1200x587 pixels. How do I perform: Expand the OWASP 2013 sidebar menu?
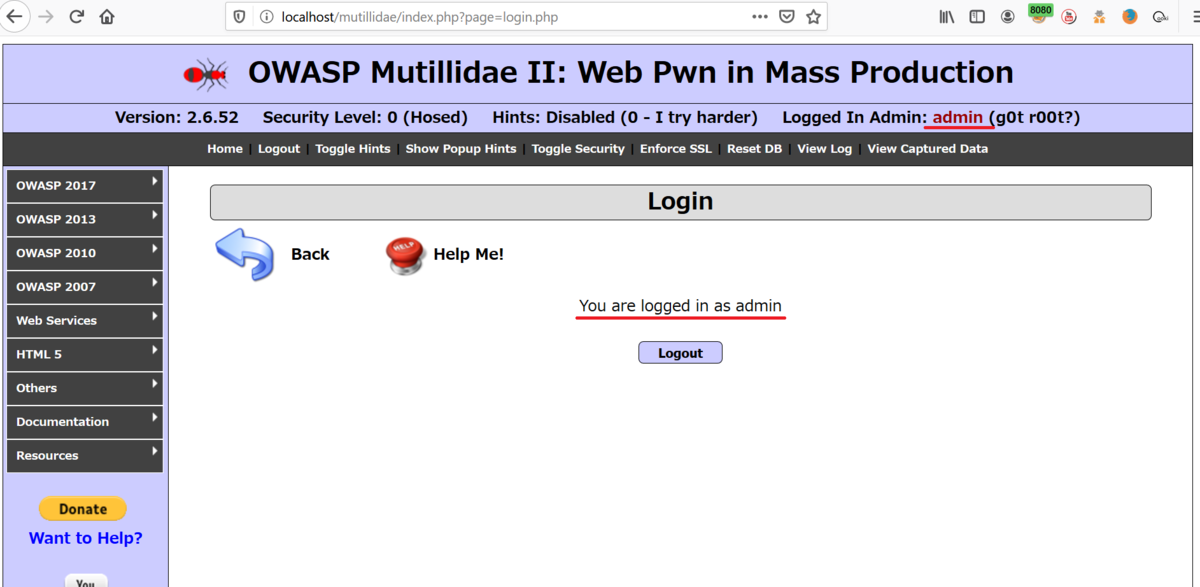[85, 220]
